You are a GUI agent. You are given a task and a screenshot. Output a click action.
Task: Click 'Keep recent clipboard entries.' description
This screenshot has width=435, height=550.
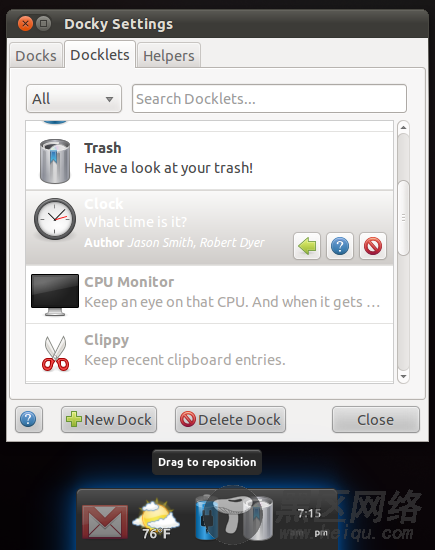[x=185, y=360]
